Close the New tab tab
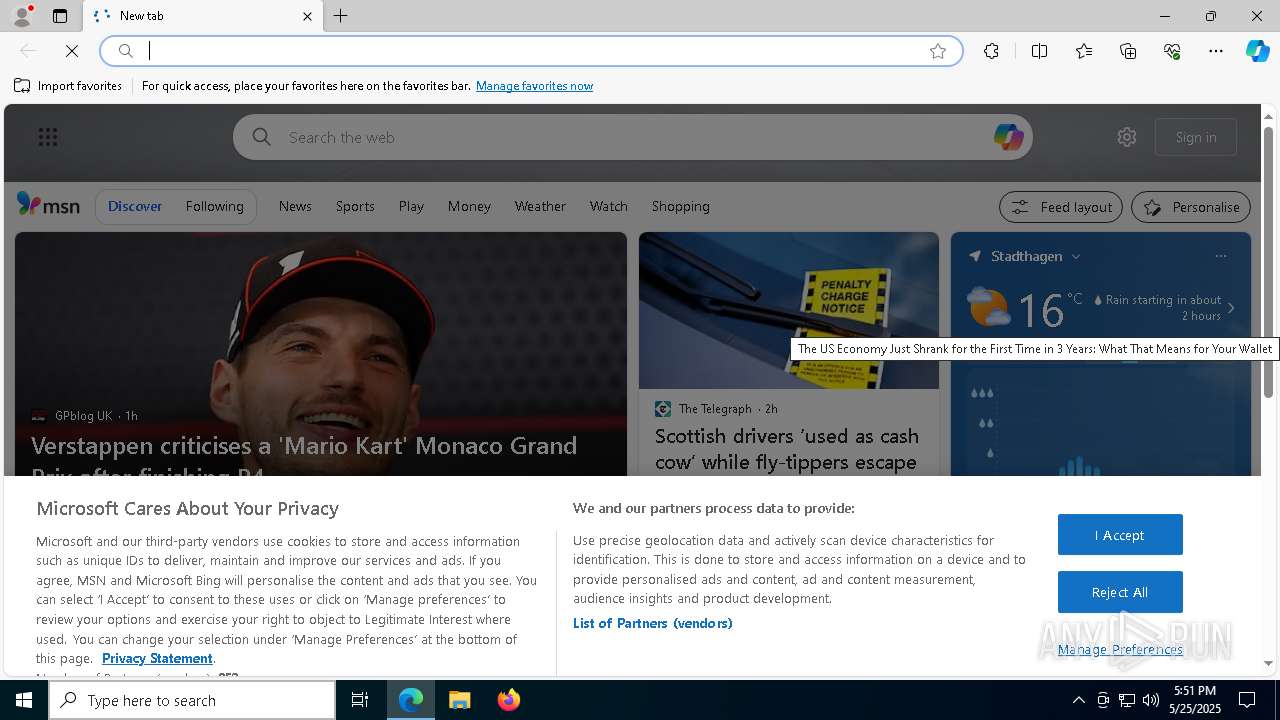This screenshot has width=1280, height=720. [307, 16]
